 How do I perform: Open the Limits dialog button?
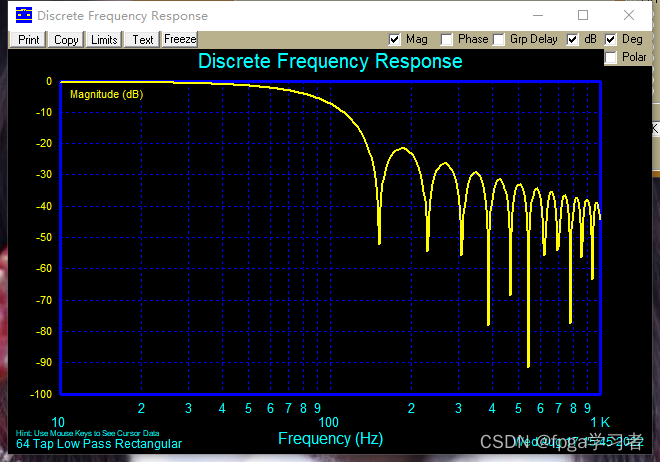point(104,40)
